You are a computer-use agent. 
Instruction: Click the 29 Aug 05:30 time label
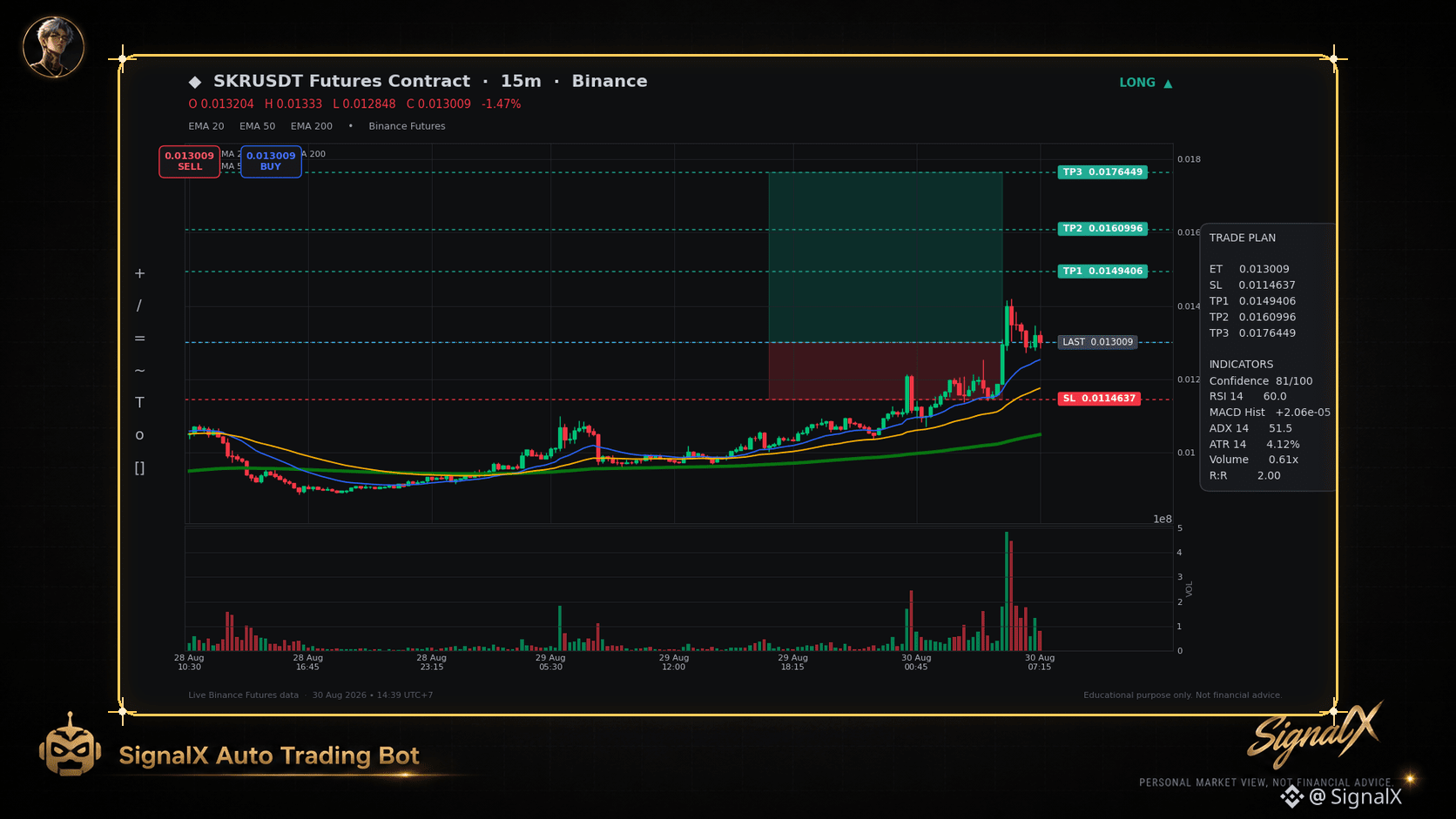[550, 662]
